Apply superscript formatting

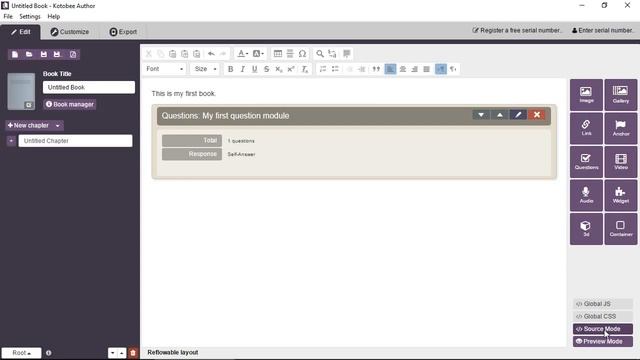[x=291, y=69]
